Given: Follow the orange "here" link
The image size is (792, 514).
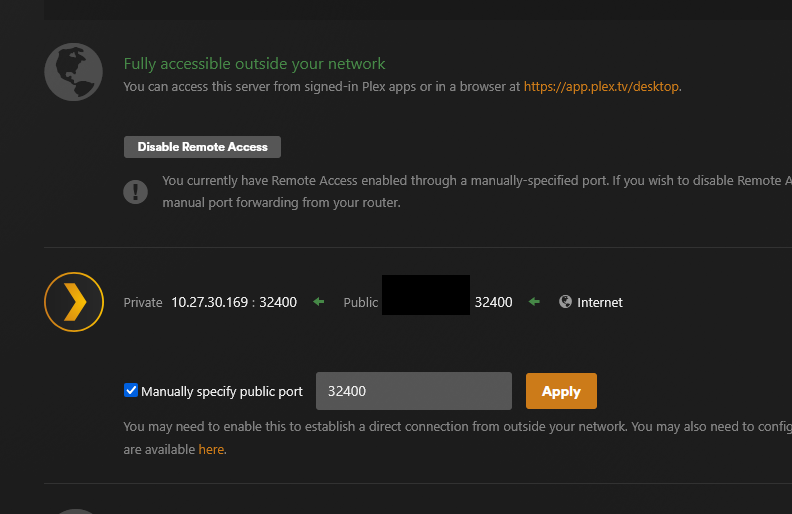Looking at the screenshot, I should pos(211,450).
